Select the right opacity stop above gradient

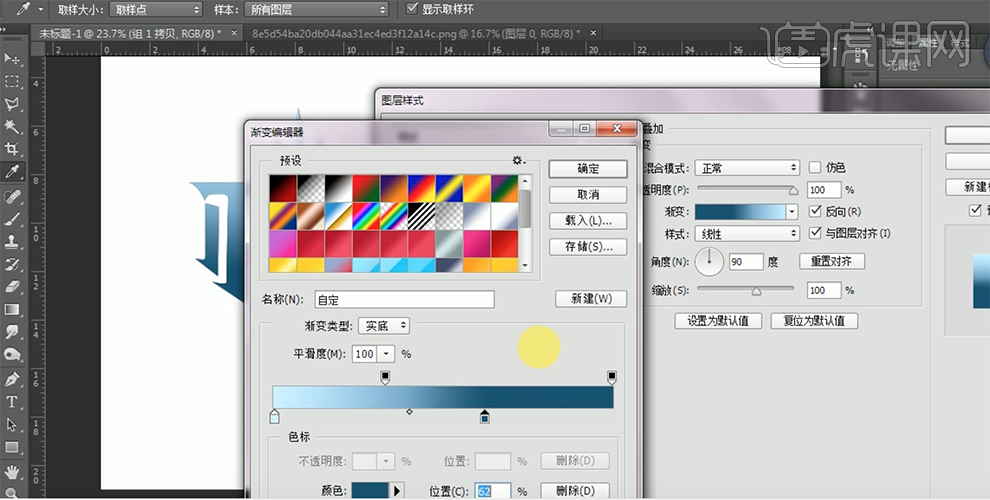pyautogui.click(x=611, y=378)
